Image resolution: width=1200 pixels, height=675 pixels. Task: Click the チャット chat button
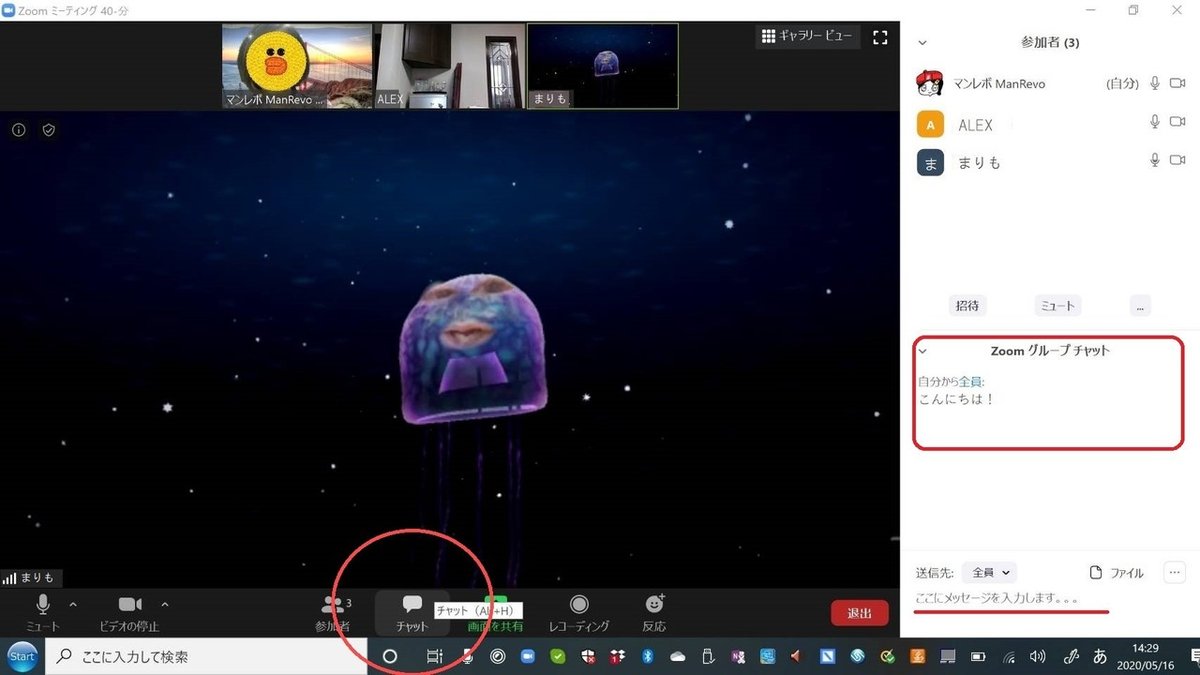412,613
